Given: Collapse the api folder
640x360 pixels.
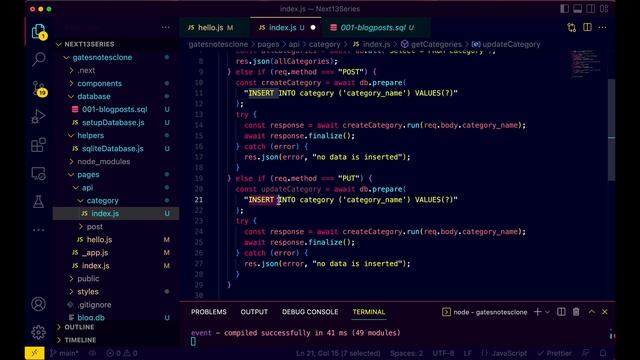Looking at the screenshot, I should tap(116, 188).
